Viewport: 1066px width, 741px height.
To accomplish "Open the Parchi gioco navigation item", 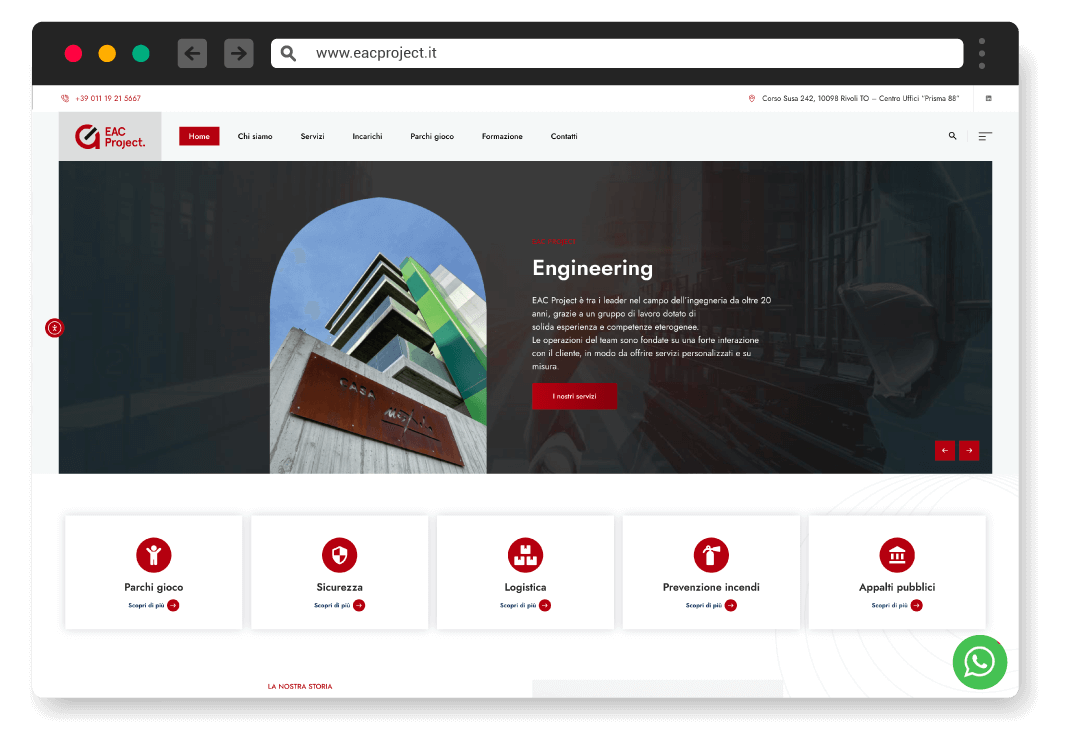I will (x=432, y=136).
